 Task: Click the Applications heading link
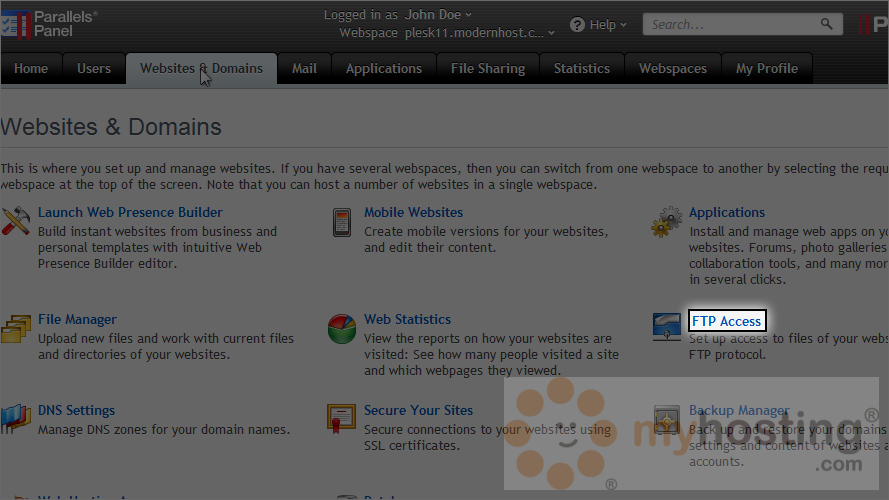pos(727,213)
